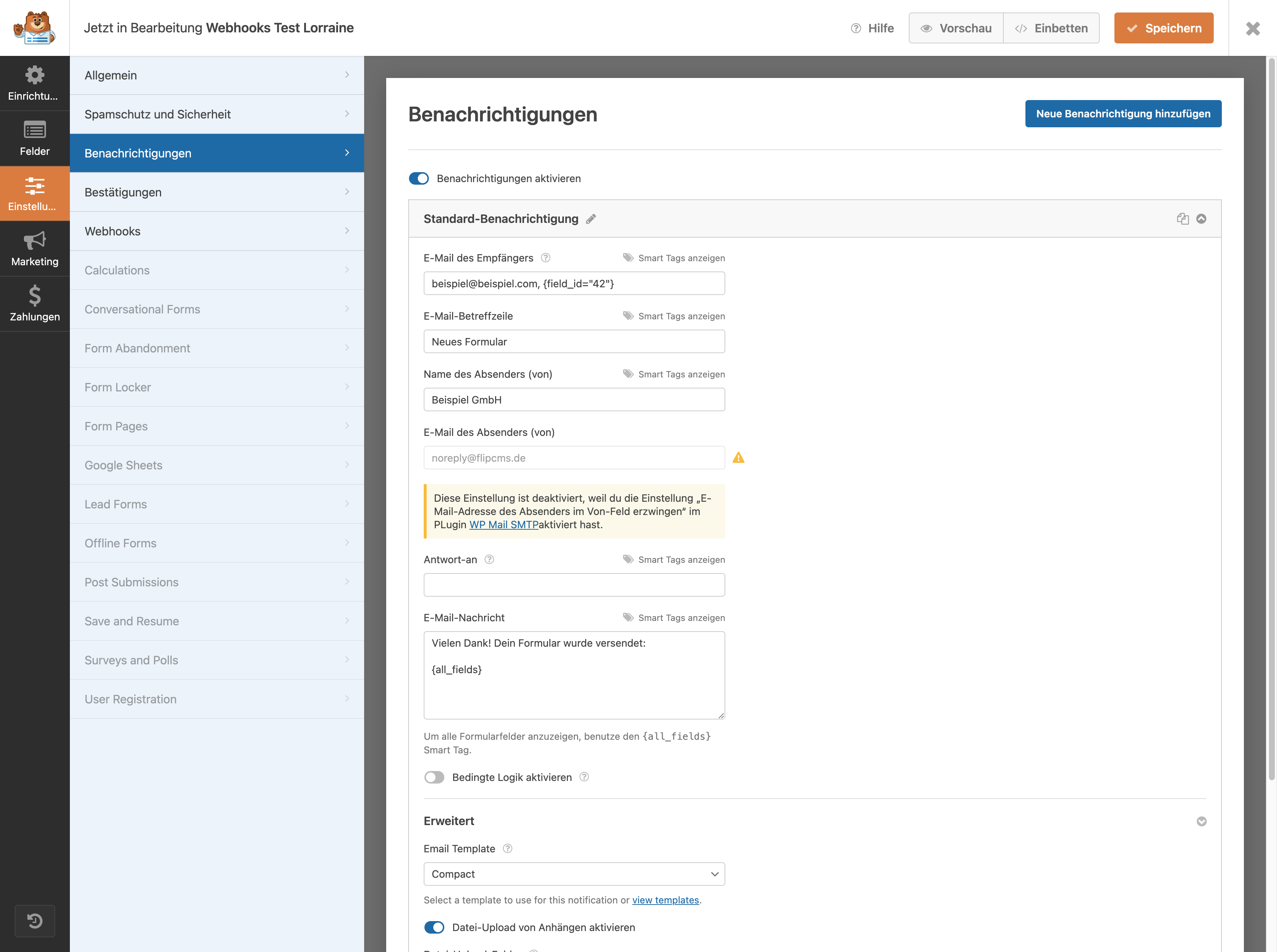The image size is (1277, 952).
Task: Show help for E-Mail des Empfängers
Action: (546, 257)
